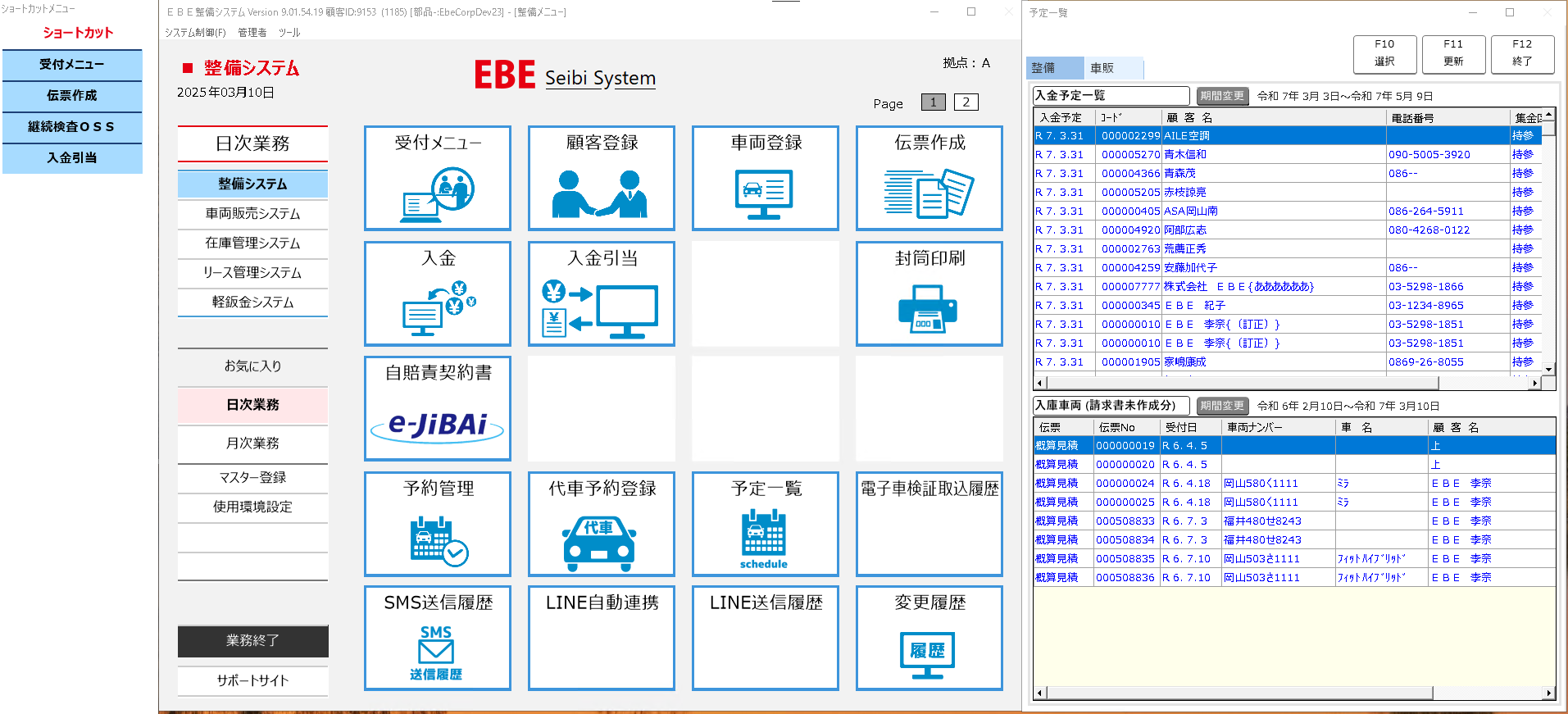This screenshot has height=714, width=1568.
Task: Choose the highlighted 日次業務 category
Action: click(x=252, y=405)
